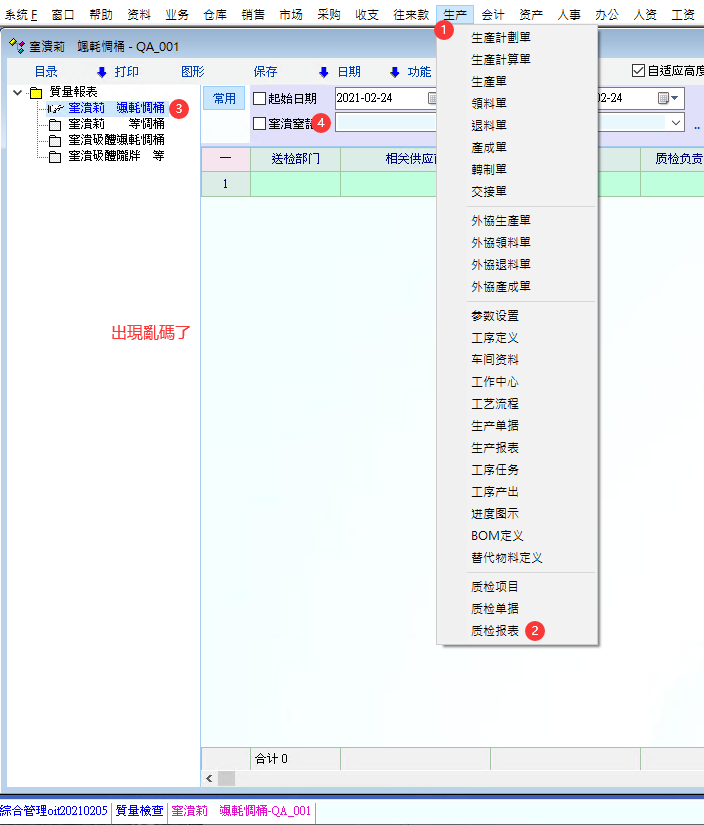Collapse the 質量報表 tree node
The image size is (704, 825).
(x=17, y=92)
